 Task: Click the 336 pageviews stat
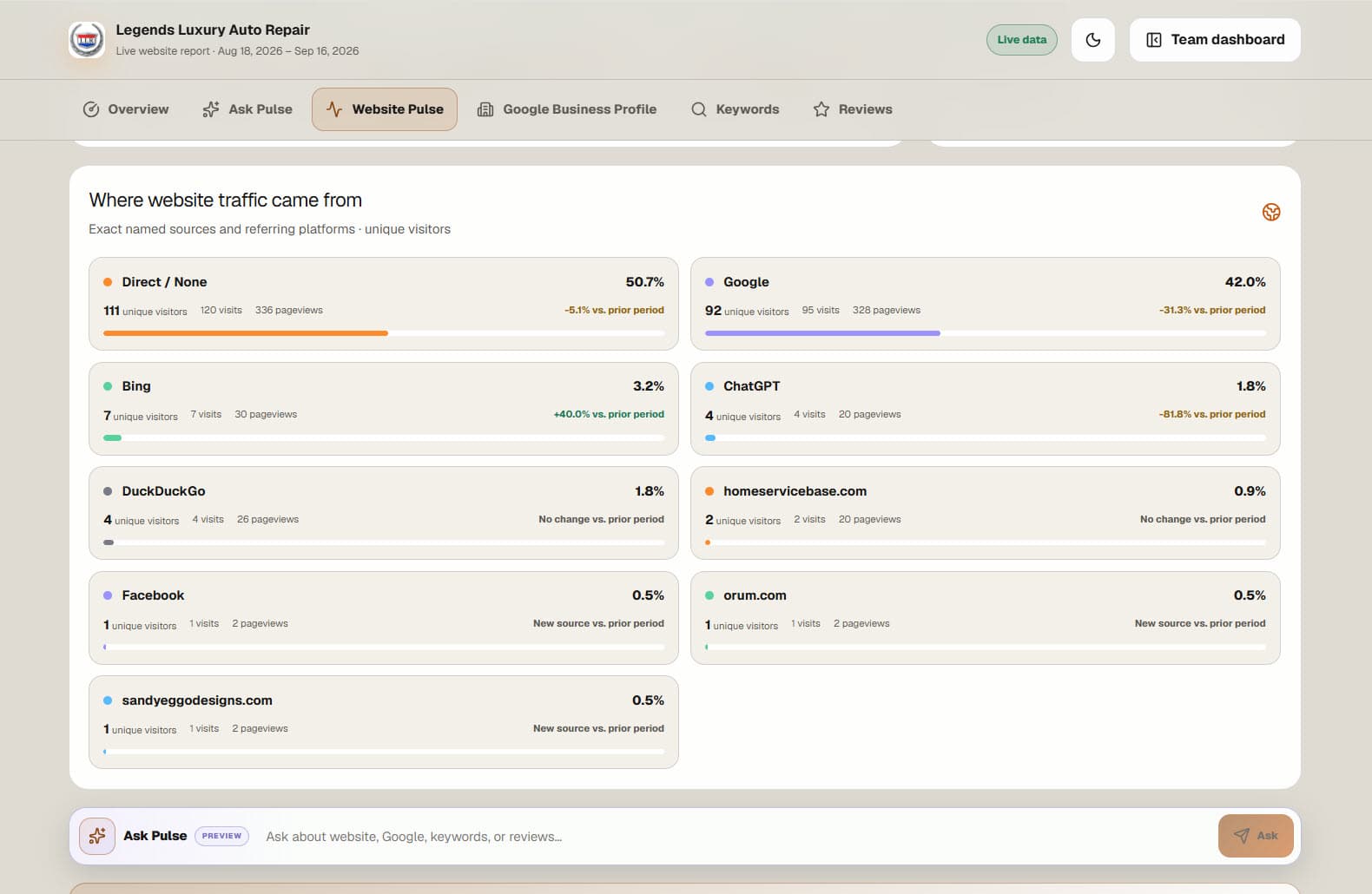[289, 310]
